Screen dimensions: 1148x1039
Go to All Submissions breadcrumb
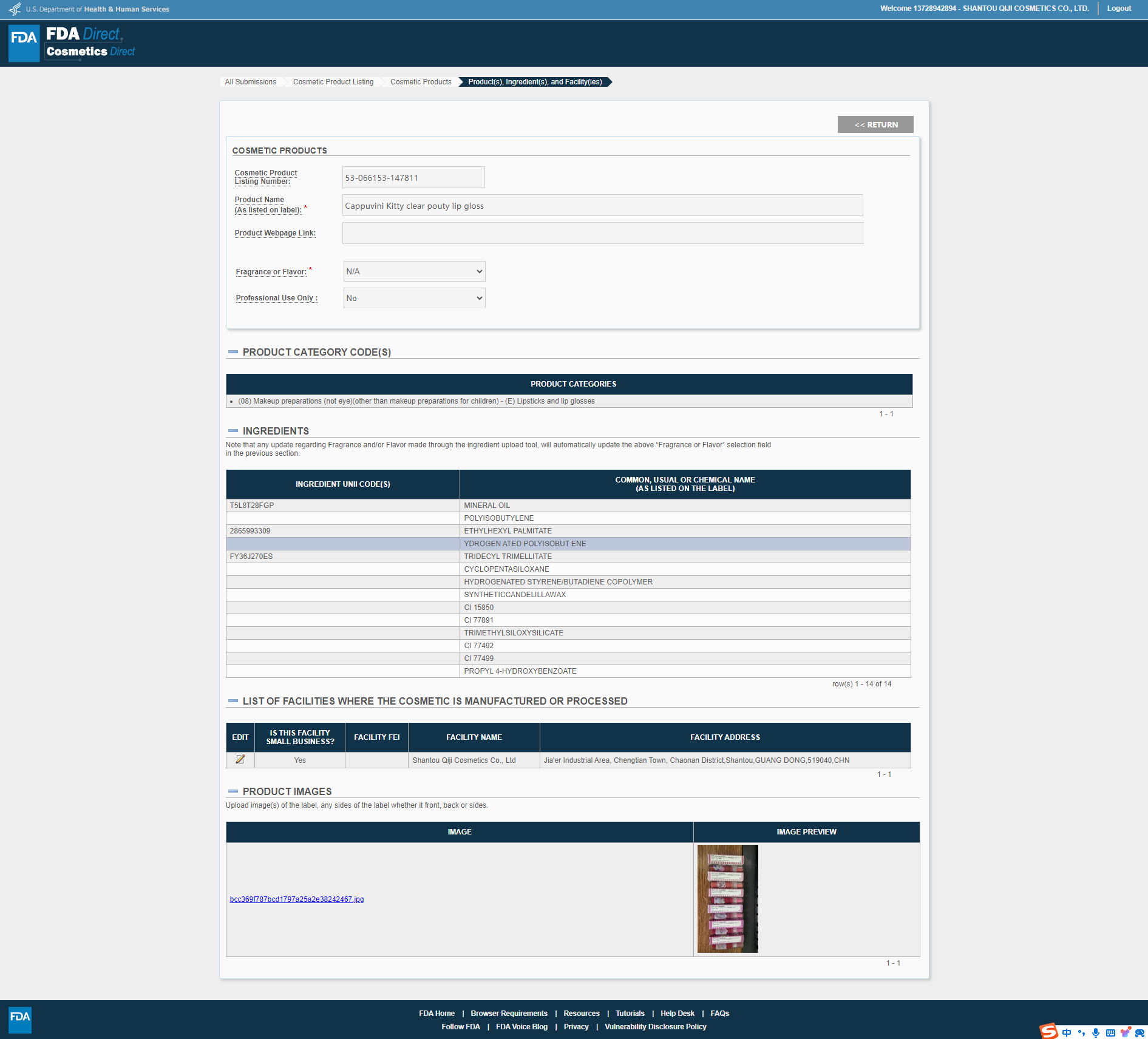click(250, 82)
